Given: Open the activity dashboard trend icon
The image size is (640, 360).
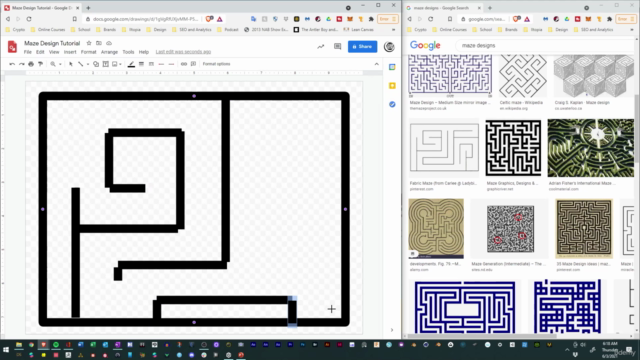Looking at the screenshot, I should pos(321,47).
